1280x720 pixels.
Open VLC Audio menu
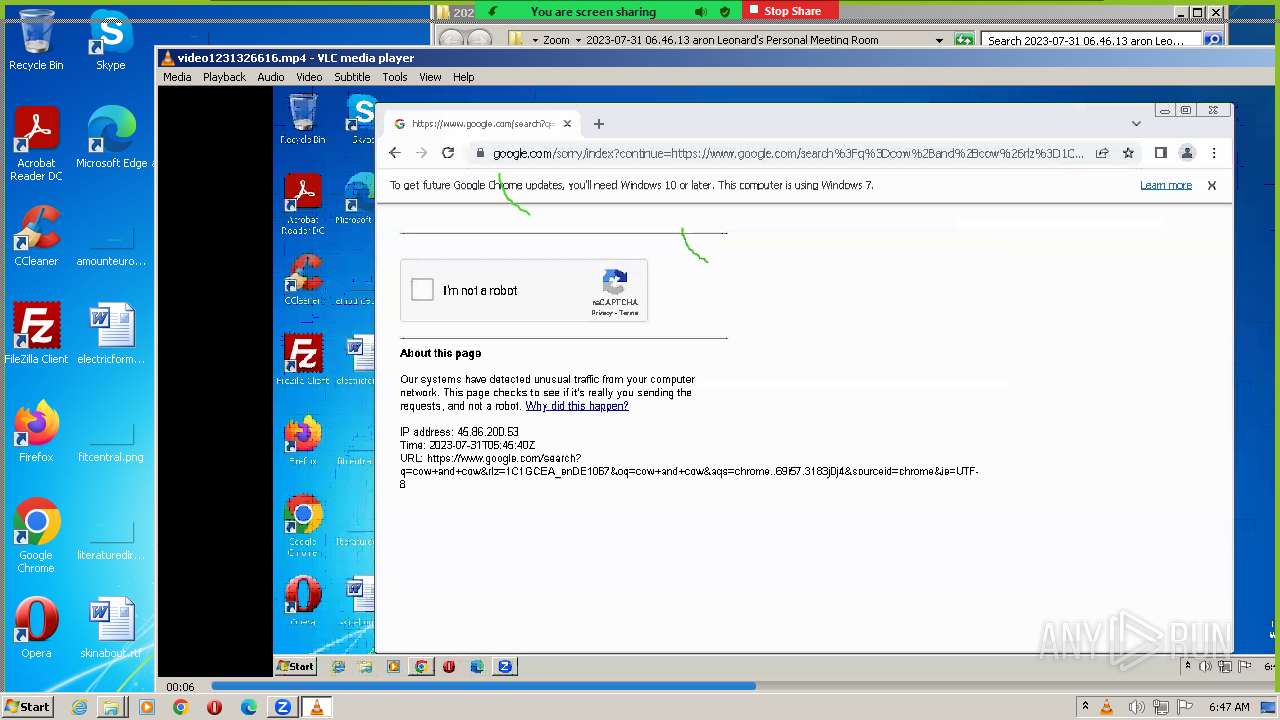click(270, 77)
